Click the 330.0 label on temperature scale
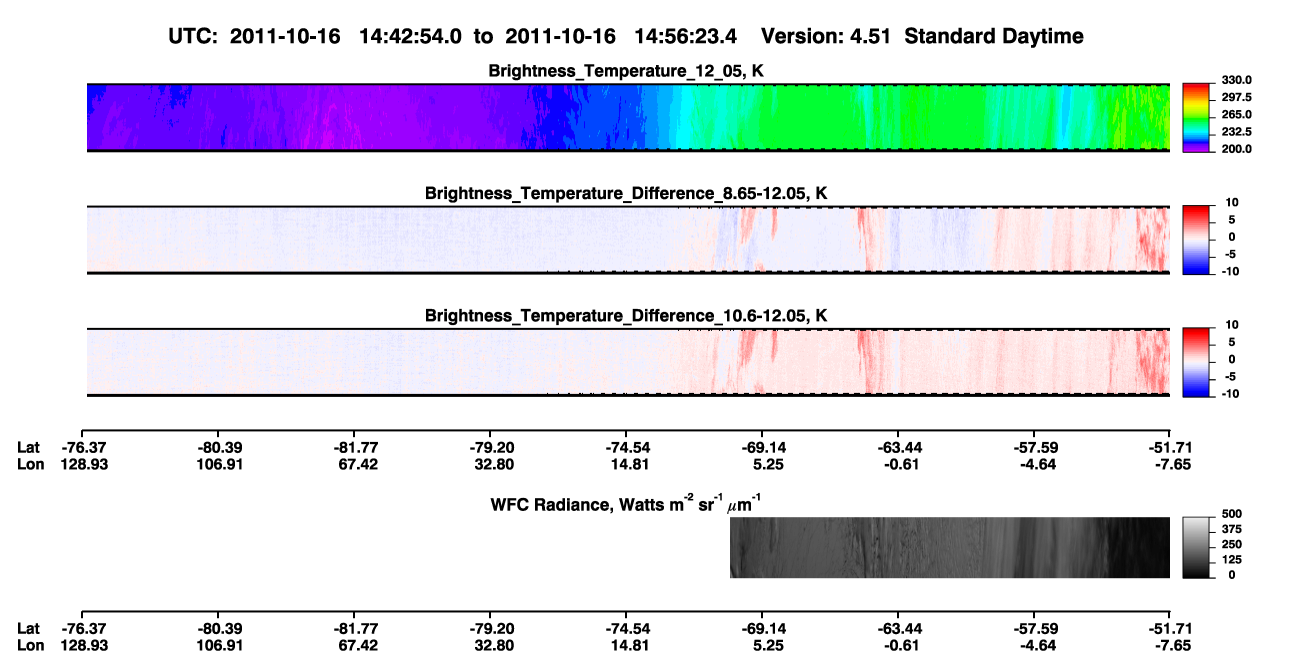Image resolution: width=1300 pixels, height=667 pixels. click(1234, 80)
